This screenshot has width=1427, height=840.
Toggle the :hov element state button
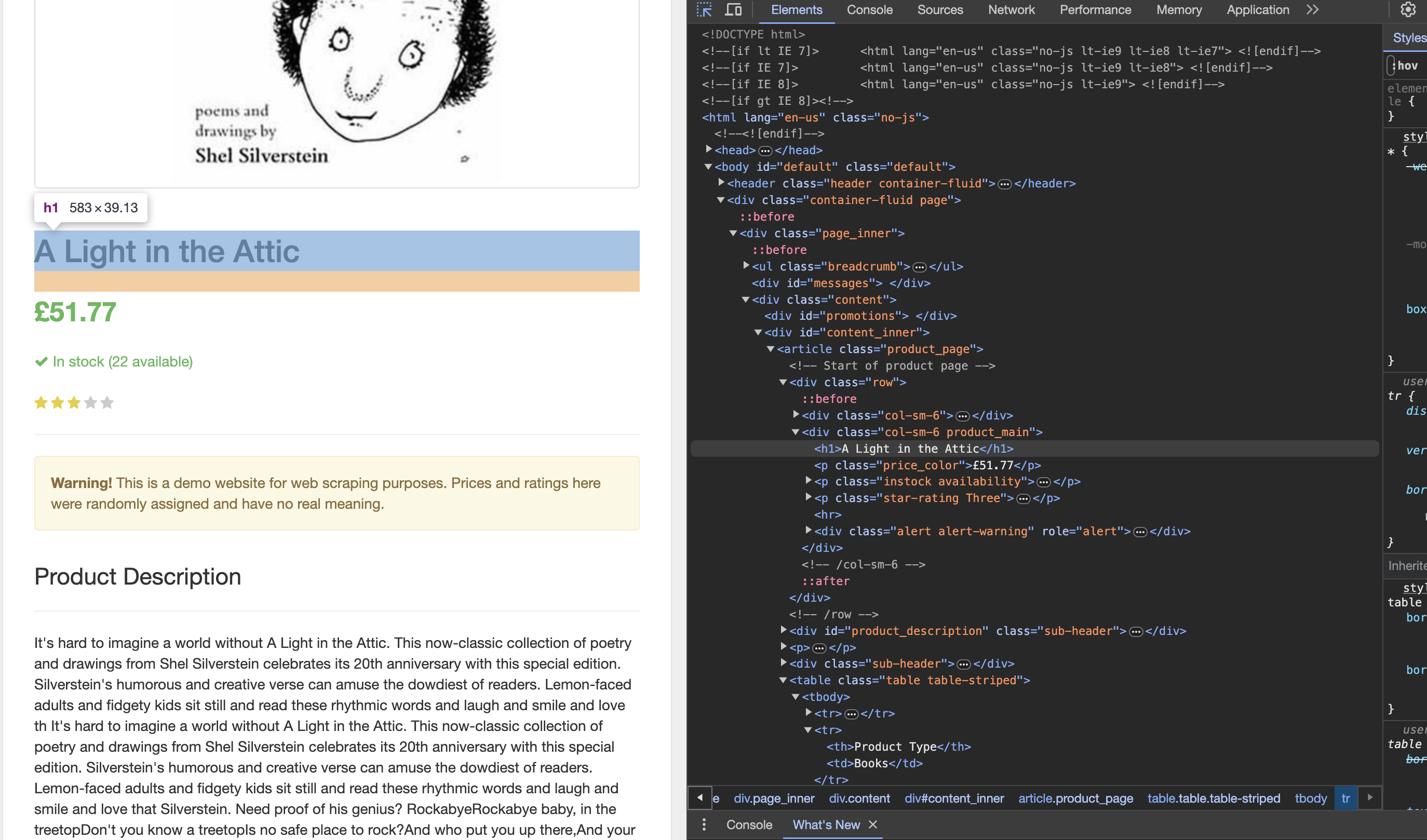[1407, 65]
